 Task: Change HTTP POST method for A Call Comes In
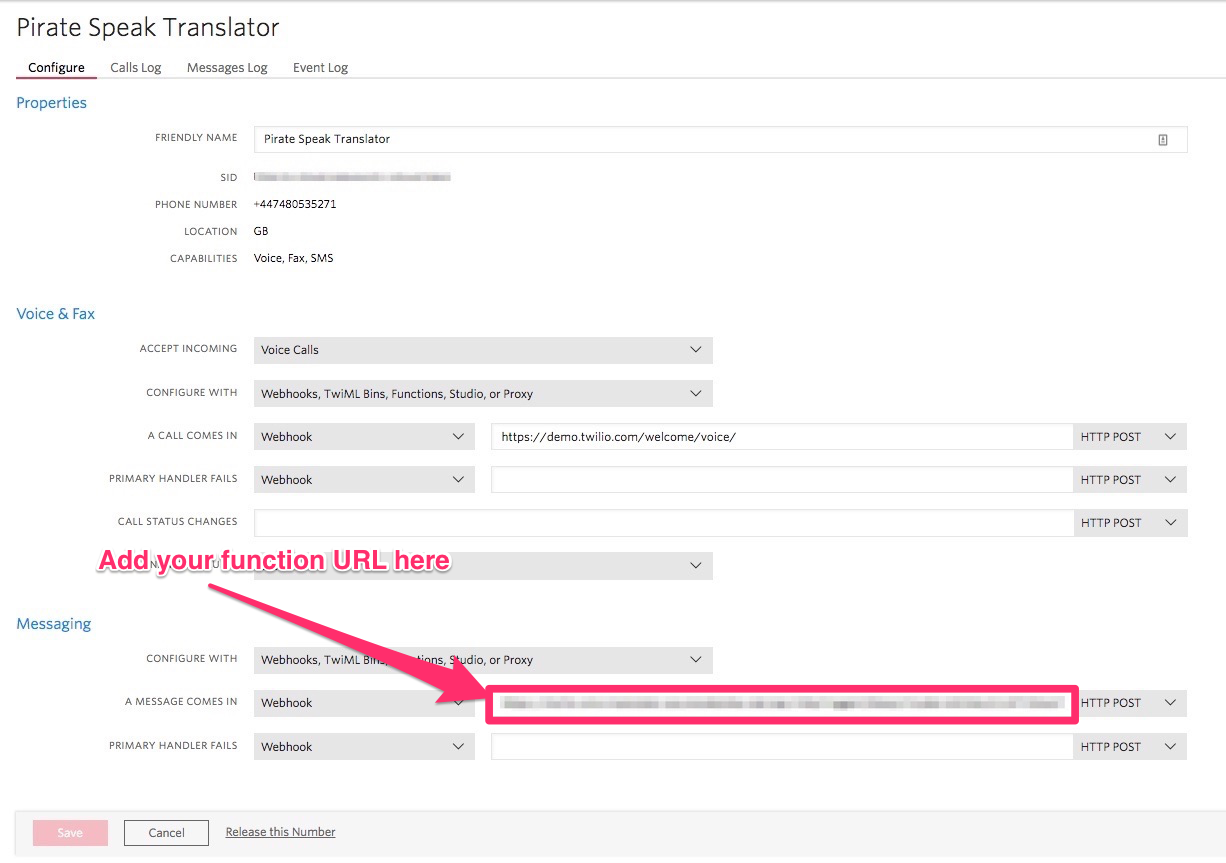1130,437
